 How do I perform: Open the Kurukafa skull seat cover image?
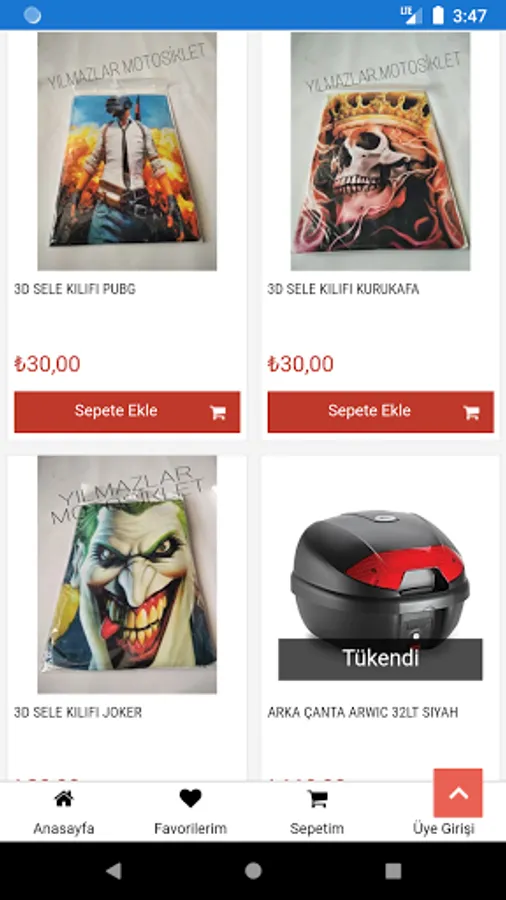pos(380,151)
